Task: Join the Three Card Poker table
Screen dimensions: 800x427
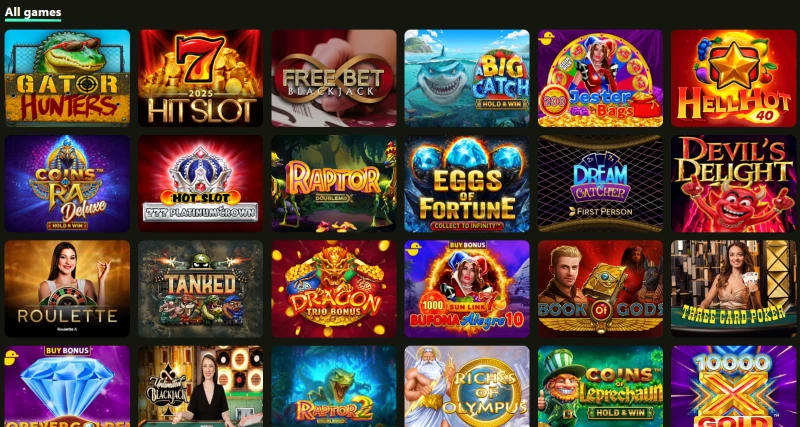Action: pyautogui.click(x=733, y=289)
